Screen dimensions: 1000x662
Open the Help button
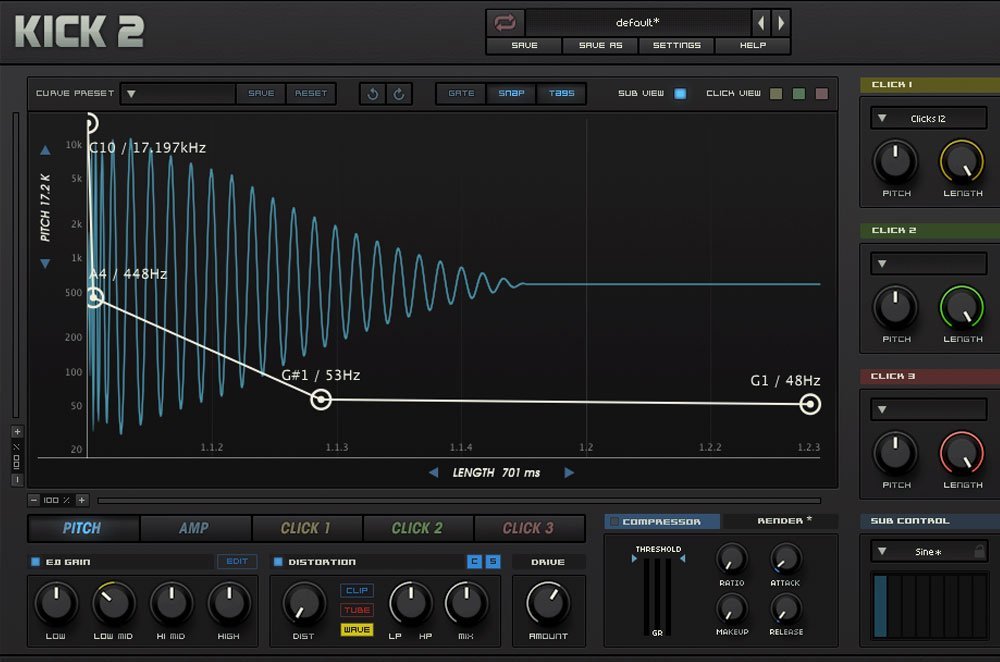[753, 45]
